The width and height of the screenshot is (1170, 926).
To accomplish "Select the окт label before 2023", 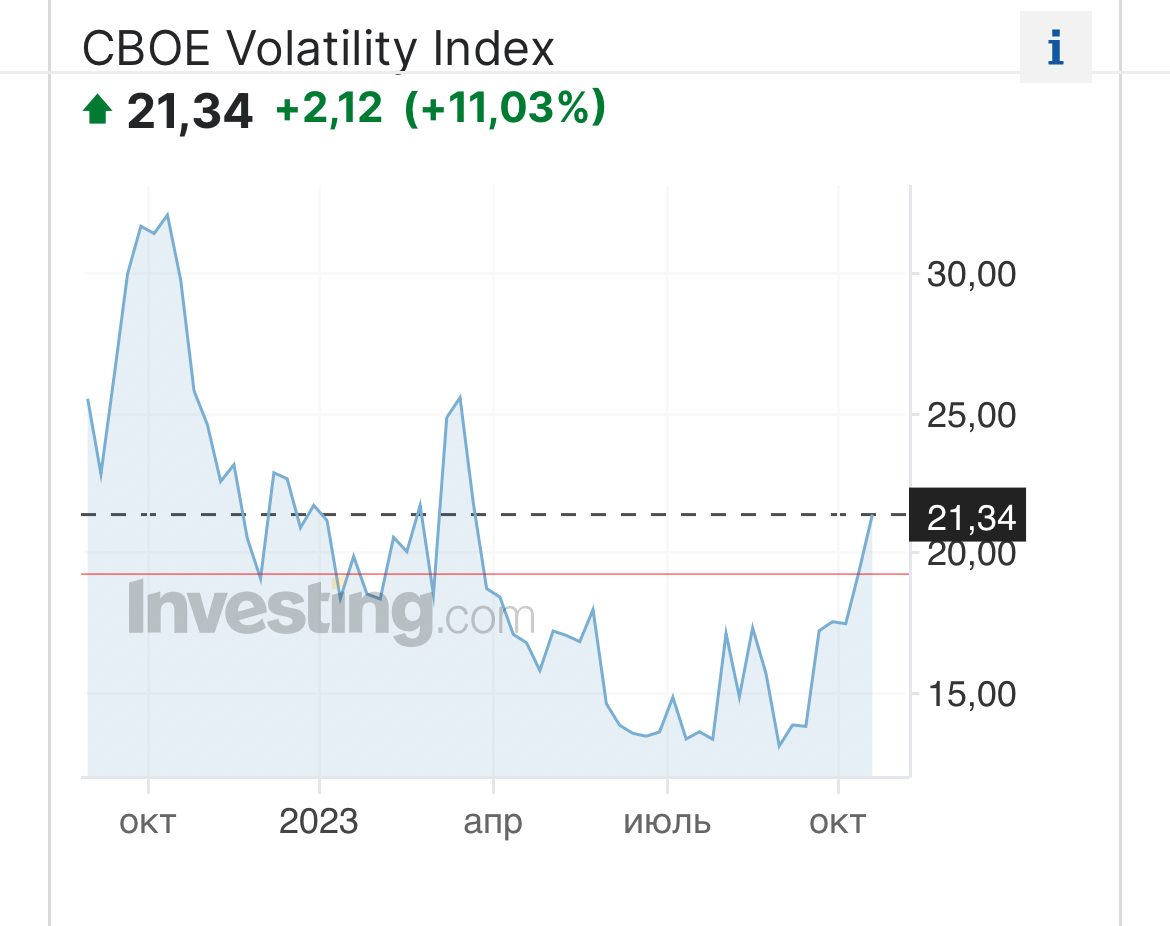I will coord(148,823).
